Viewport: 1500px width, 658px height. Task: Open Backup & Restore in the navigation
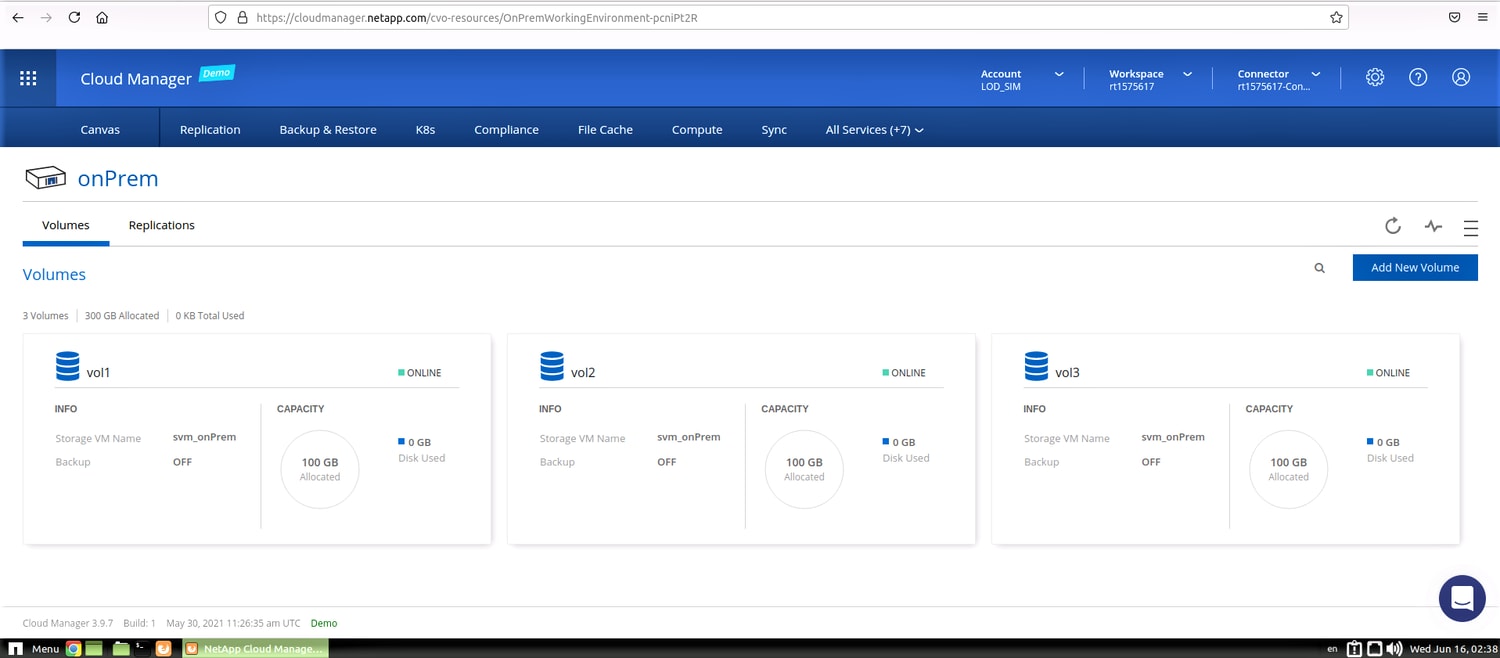click(327, 130)
